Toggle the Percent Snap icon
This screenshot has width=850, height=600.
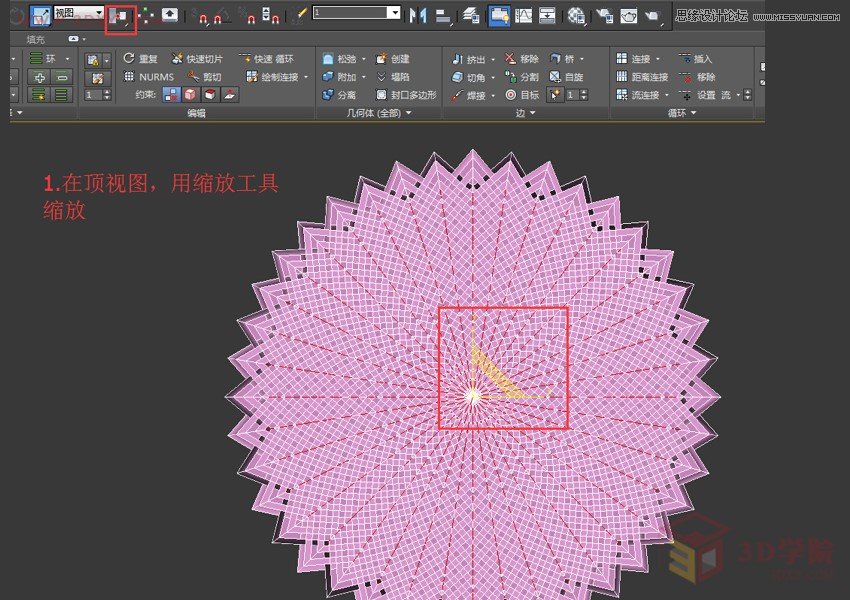click(248, 16)
